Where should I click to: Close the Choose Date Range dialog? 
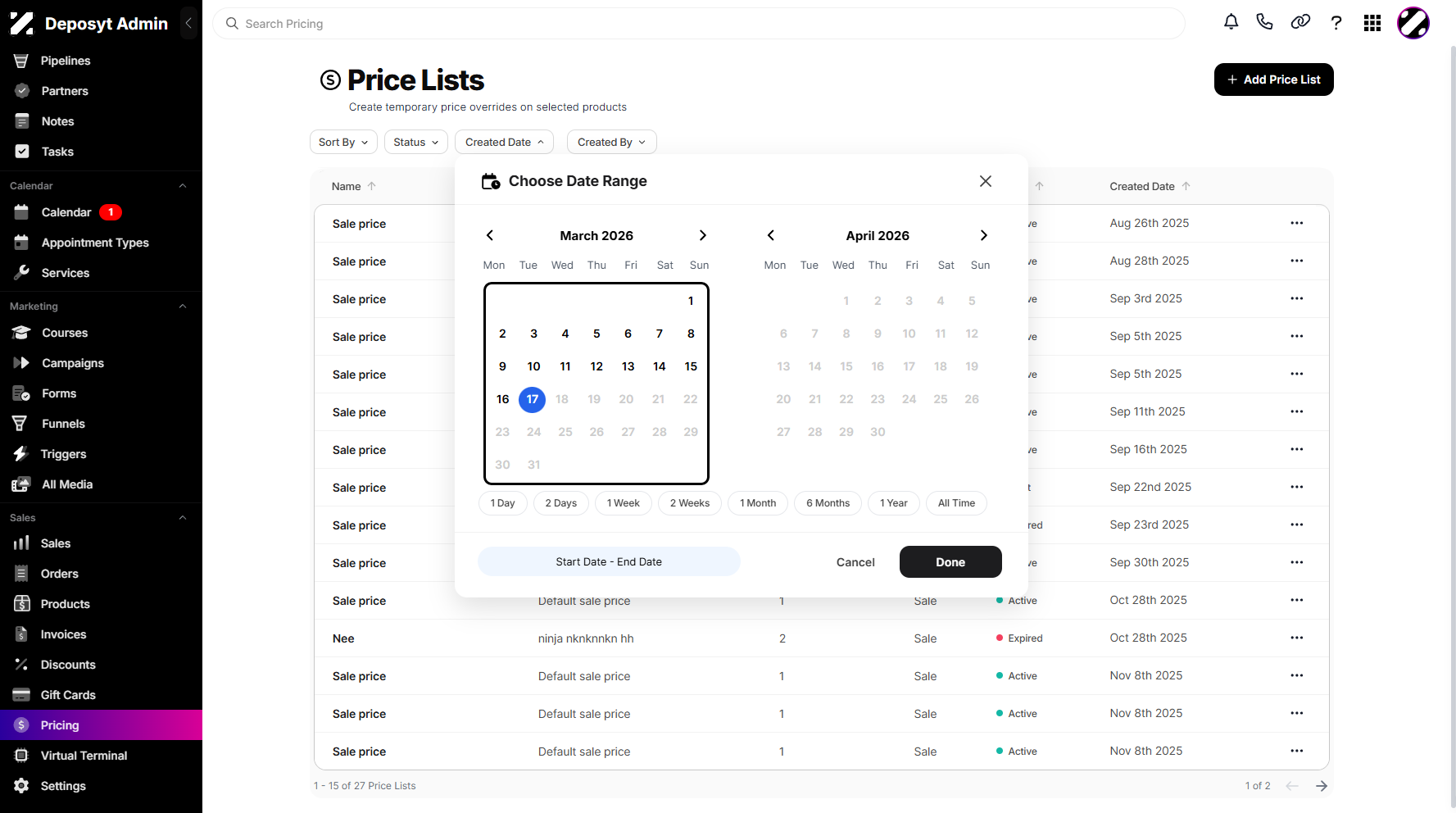986,181
